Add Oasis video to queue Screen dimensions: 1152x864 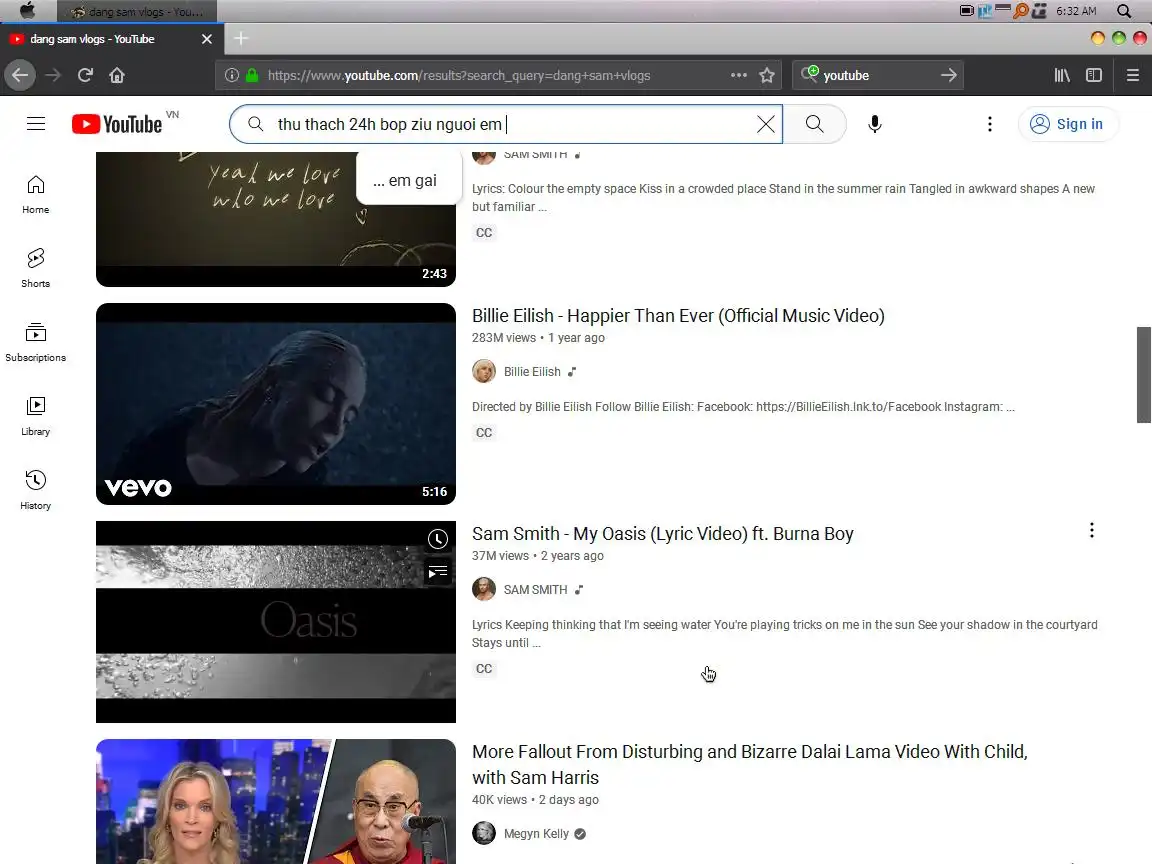pyautogui.click(x=438, y=572)
